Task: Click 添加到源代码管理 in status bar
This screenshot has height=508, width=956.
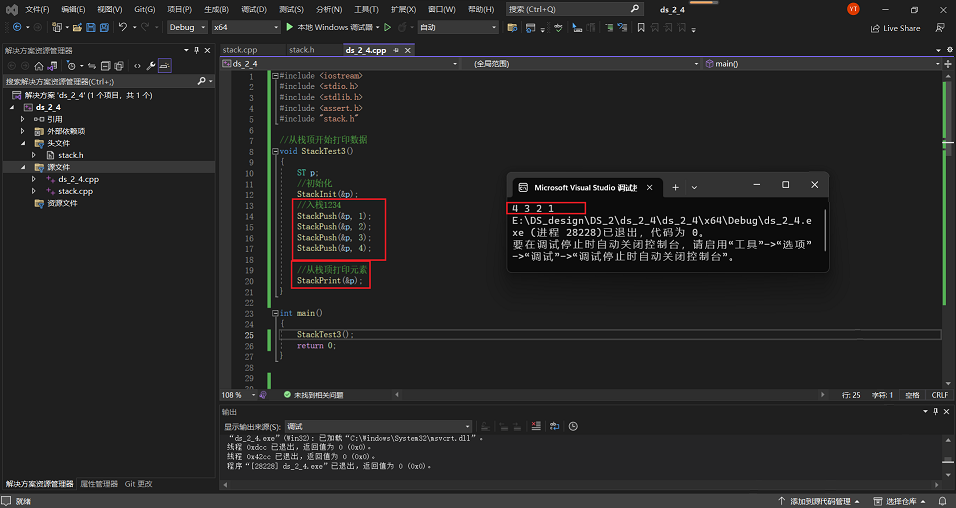Action: pyautogui.click(x=819, y=501)
